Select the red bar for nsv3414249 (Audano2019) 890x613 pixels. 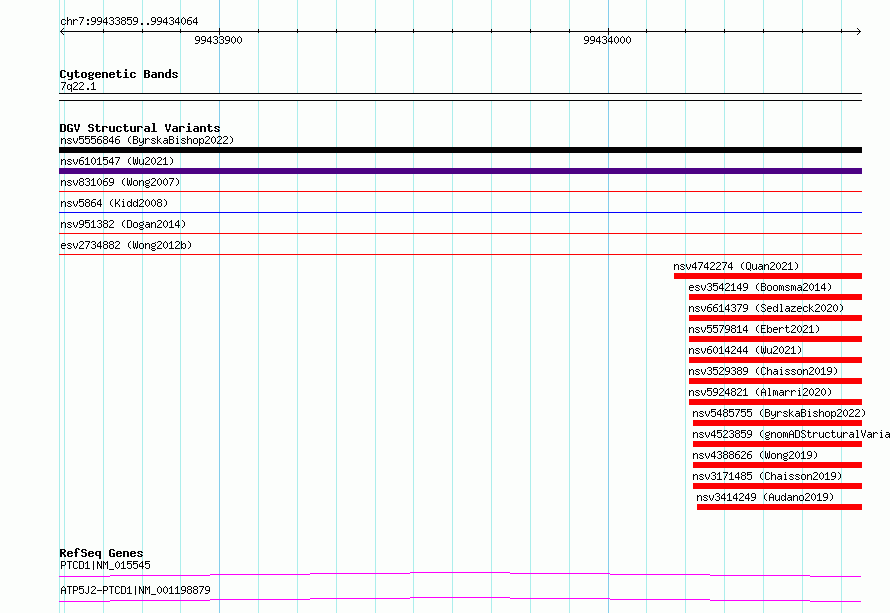(779, 507)
